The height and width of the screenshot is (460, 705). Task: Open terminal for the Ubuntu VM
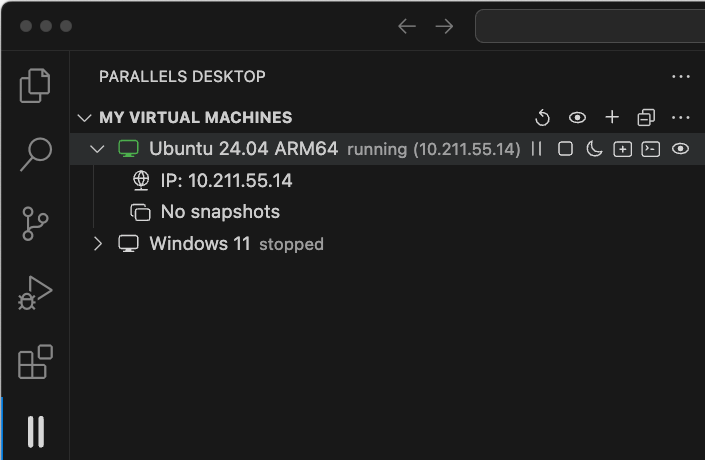pyautogui.click(x=651, y=149)
